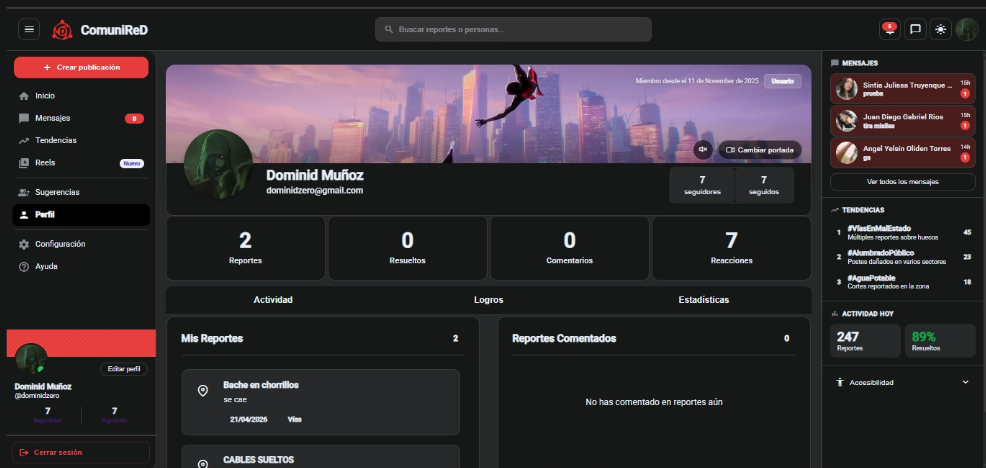The height and width of the screenshot is (468, 986).
Task: Click Ver todos los mensajes button
Action: [903, 182]
